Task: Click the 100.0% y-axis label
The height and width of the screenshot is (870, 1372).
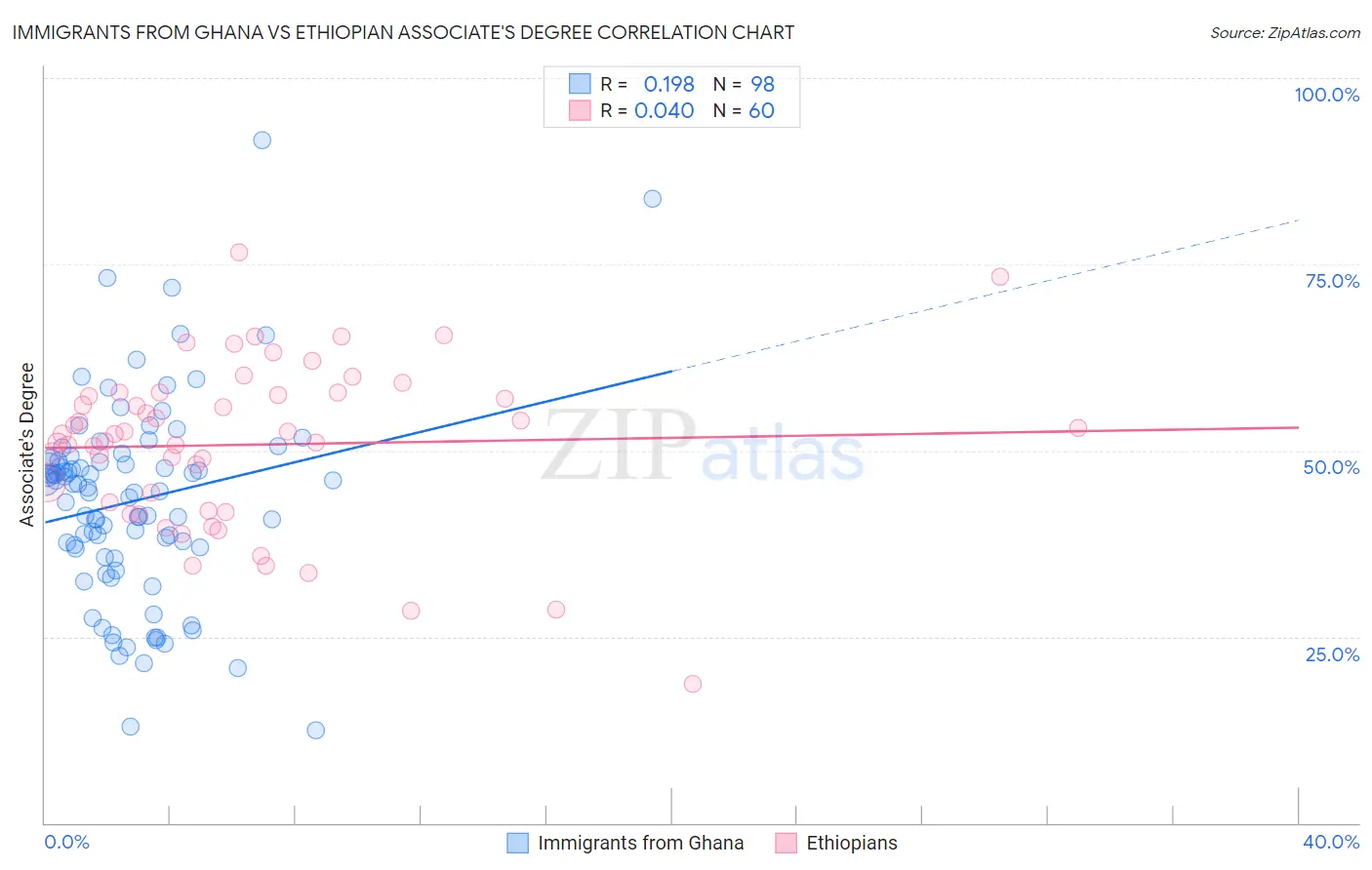Action: (x=1327, y=95)
